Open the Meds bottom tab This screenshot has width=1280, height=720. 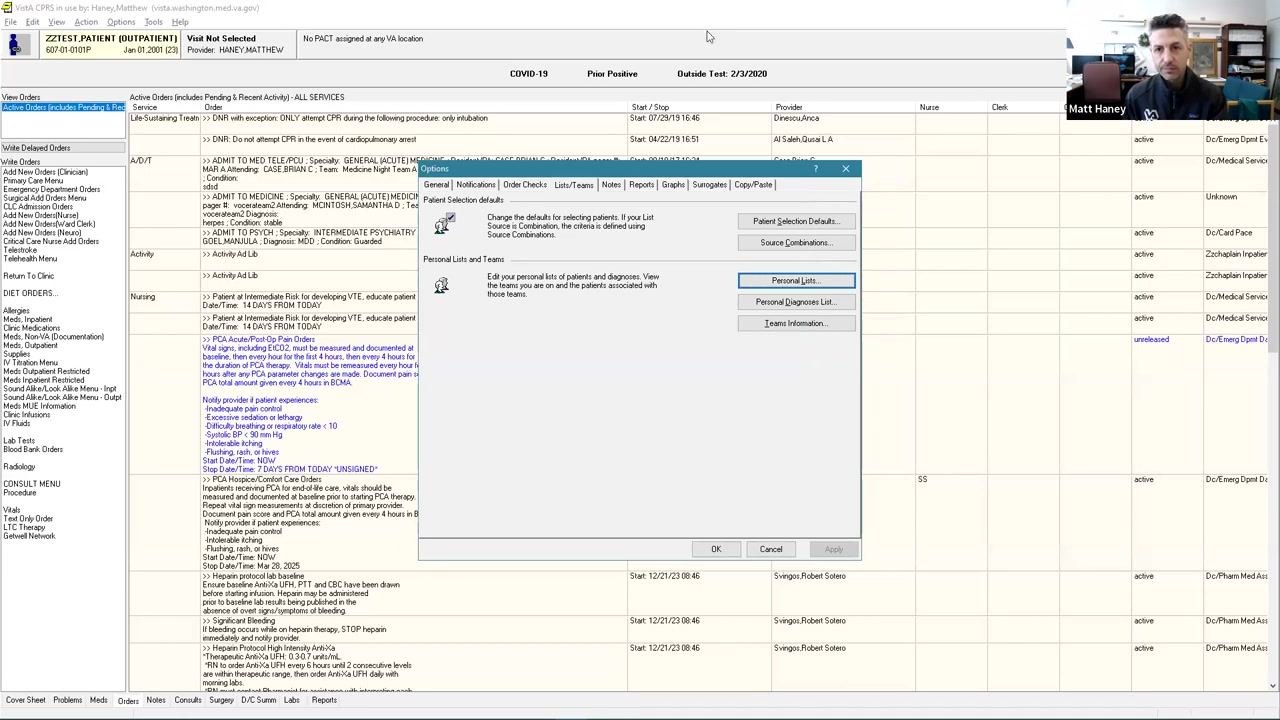99,700
